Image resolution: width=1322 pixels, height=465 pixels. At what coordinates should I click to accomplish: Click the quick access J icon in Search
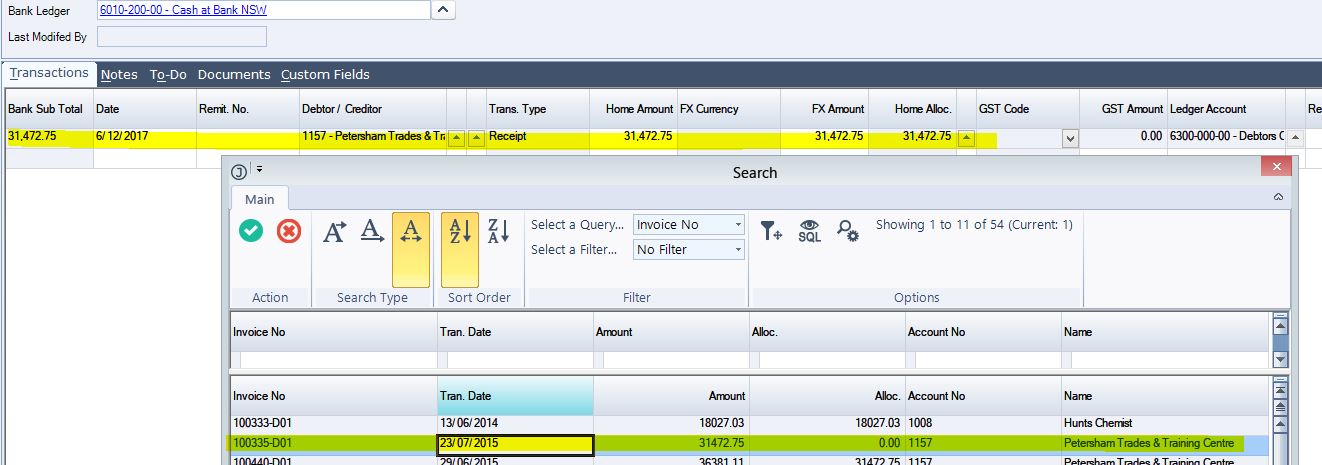pos(238,170)
